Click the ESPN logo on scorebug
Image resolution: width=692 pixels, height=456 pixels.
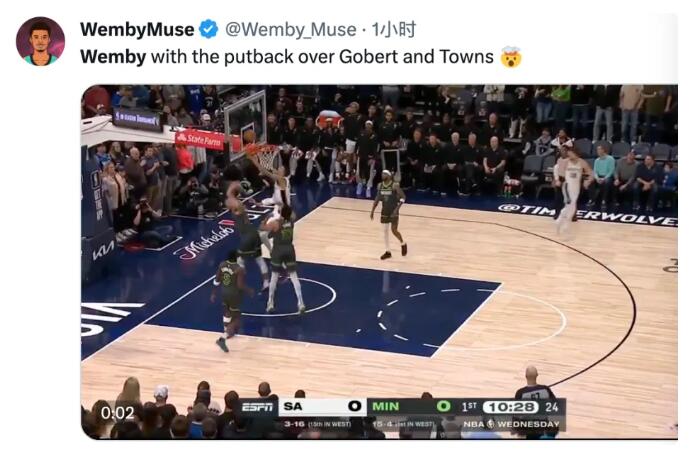click(258, 407)
